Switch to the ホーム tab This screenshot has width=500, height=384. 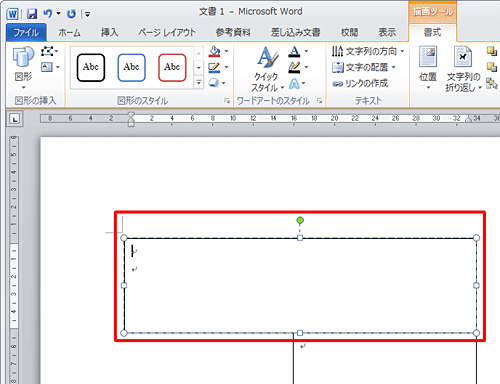point(69,32)
